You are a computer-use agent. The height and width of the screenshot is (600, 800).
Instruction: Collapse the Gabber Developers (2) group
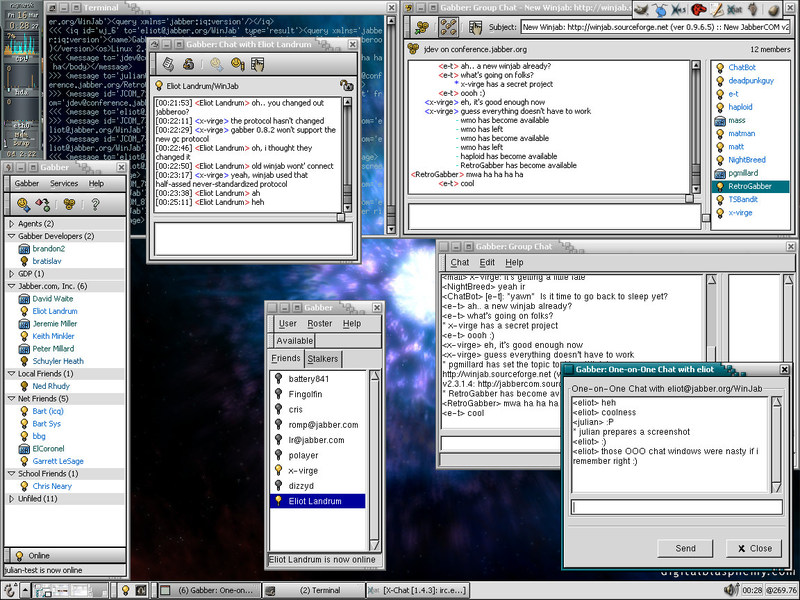click(x=11, y=236)
